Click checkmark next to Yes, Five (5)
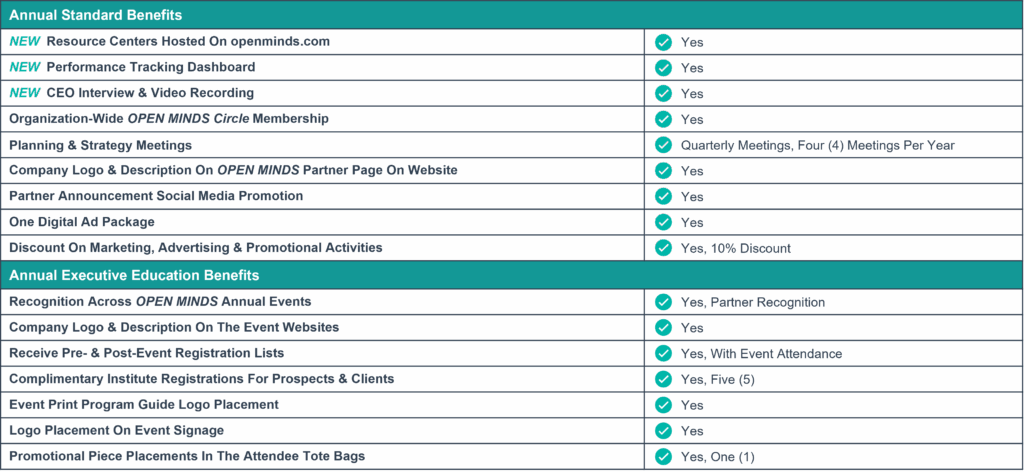 coord(664,379)
